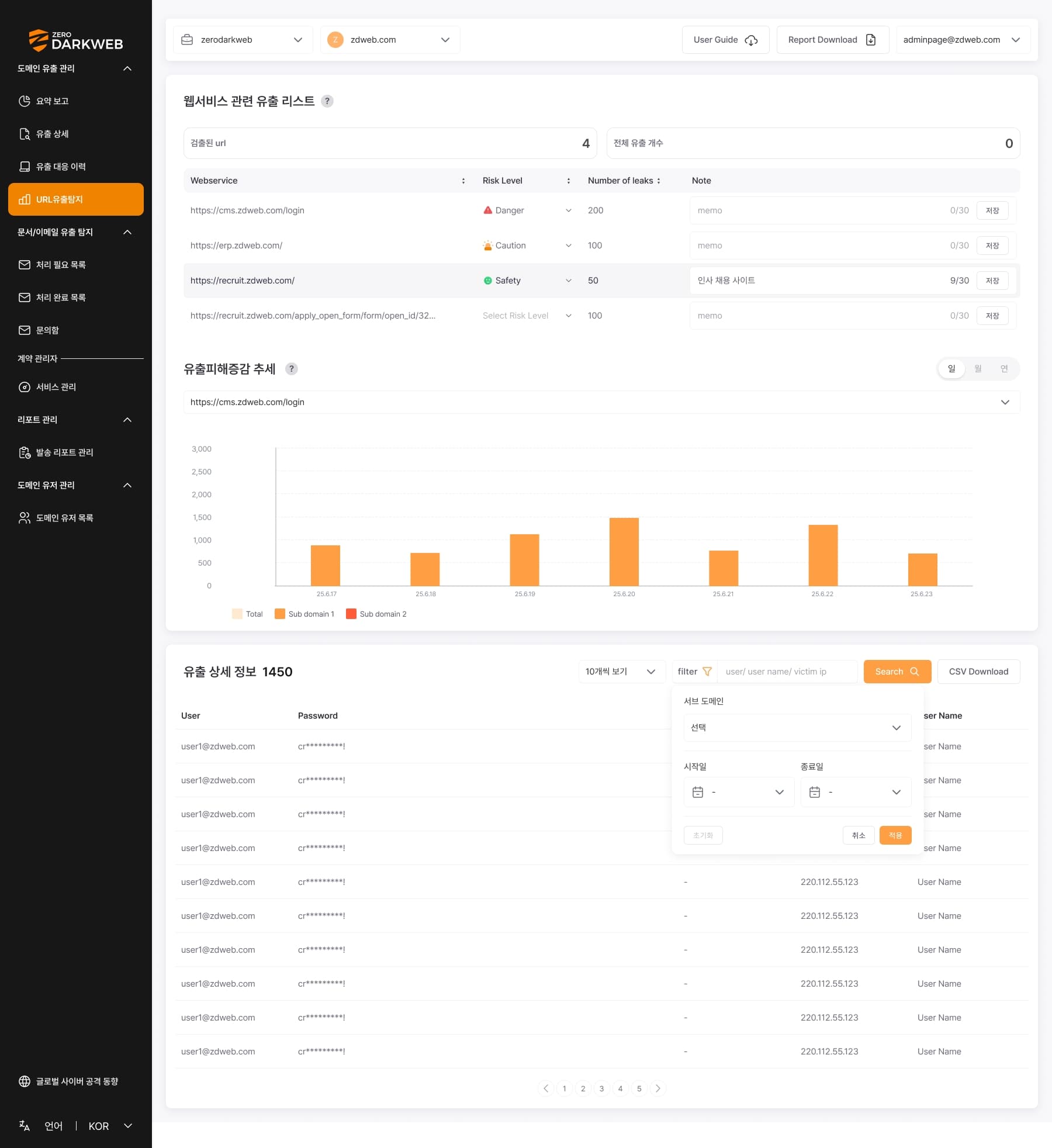This screenshot has height=1148, width=1052.
Task: Open 문의함 inbox
Action: 76,330
